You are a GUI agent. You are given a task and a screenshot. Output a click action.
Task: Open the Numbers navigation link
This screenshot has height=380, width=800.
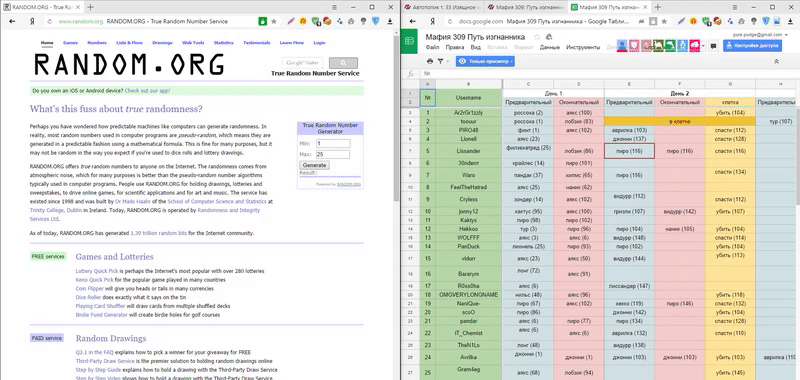coord(97,43)
